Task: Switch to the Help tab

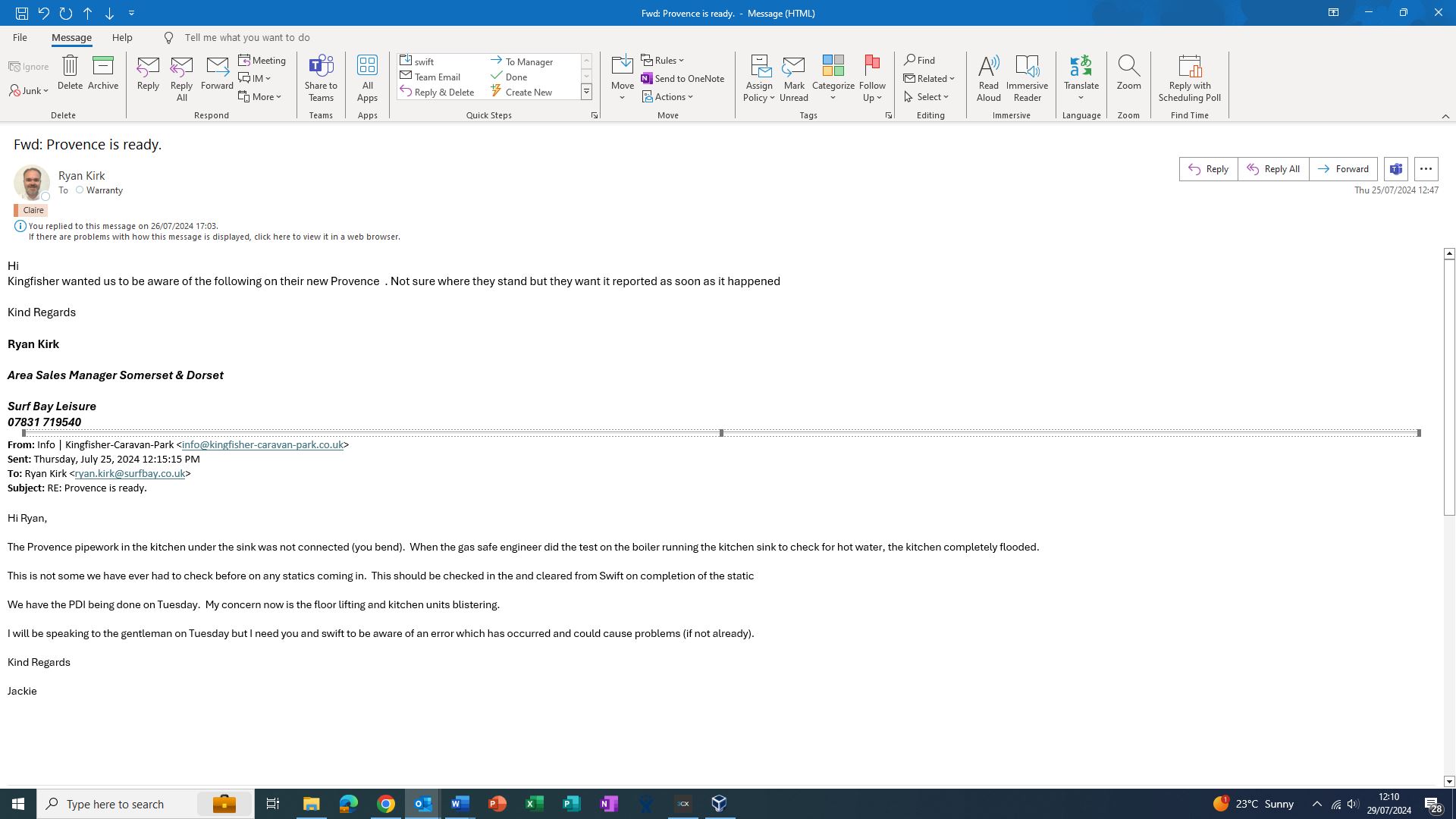Action: (122, 37)
